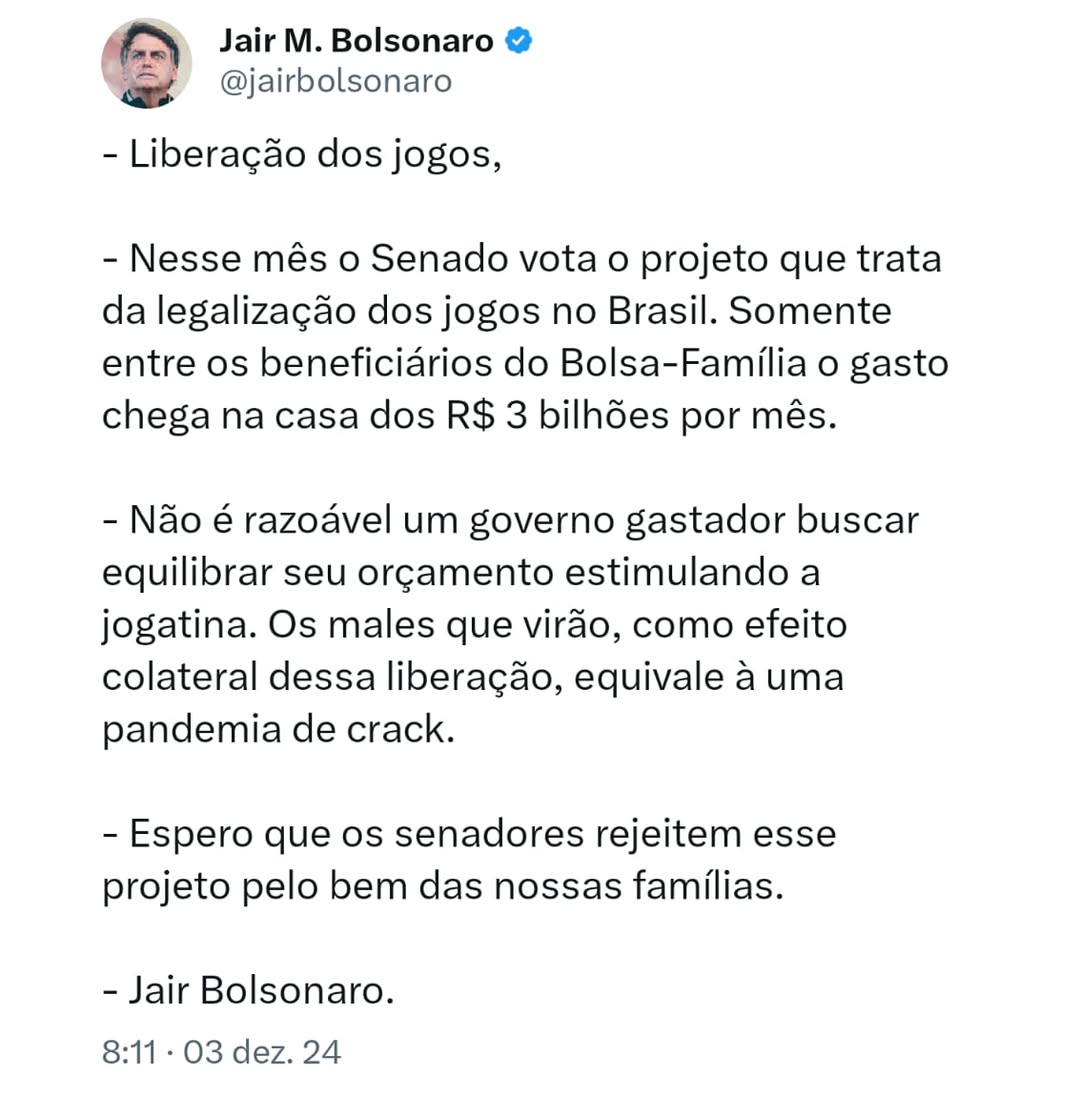Viewport: 1080px width, 1117px height.
Task: Click the word 'legalização' in the tweet
Action: pos(256,312)
